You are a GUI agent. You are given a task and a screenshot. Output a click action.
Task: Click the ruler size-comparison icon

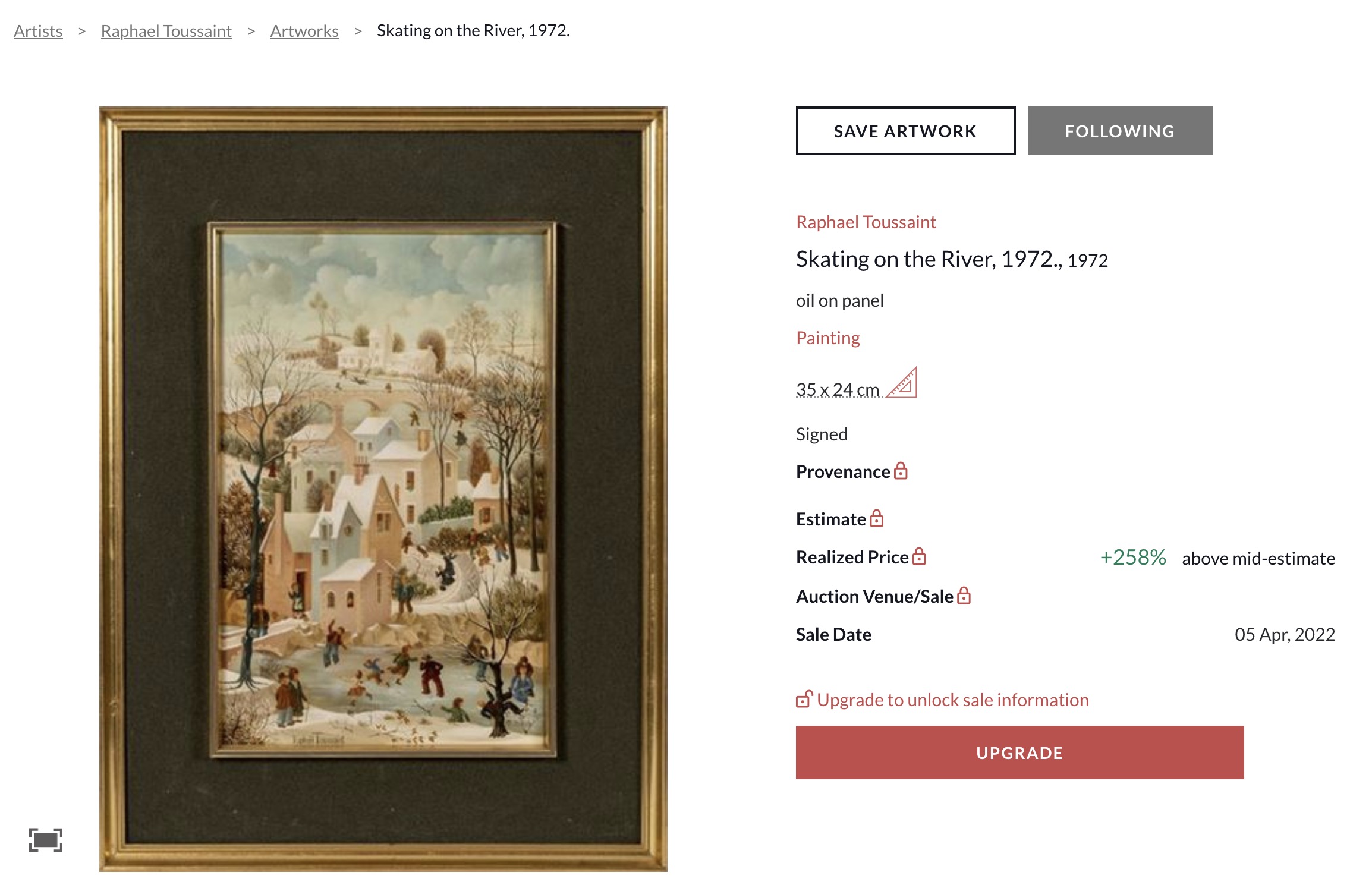point(902,383)
